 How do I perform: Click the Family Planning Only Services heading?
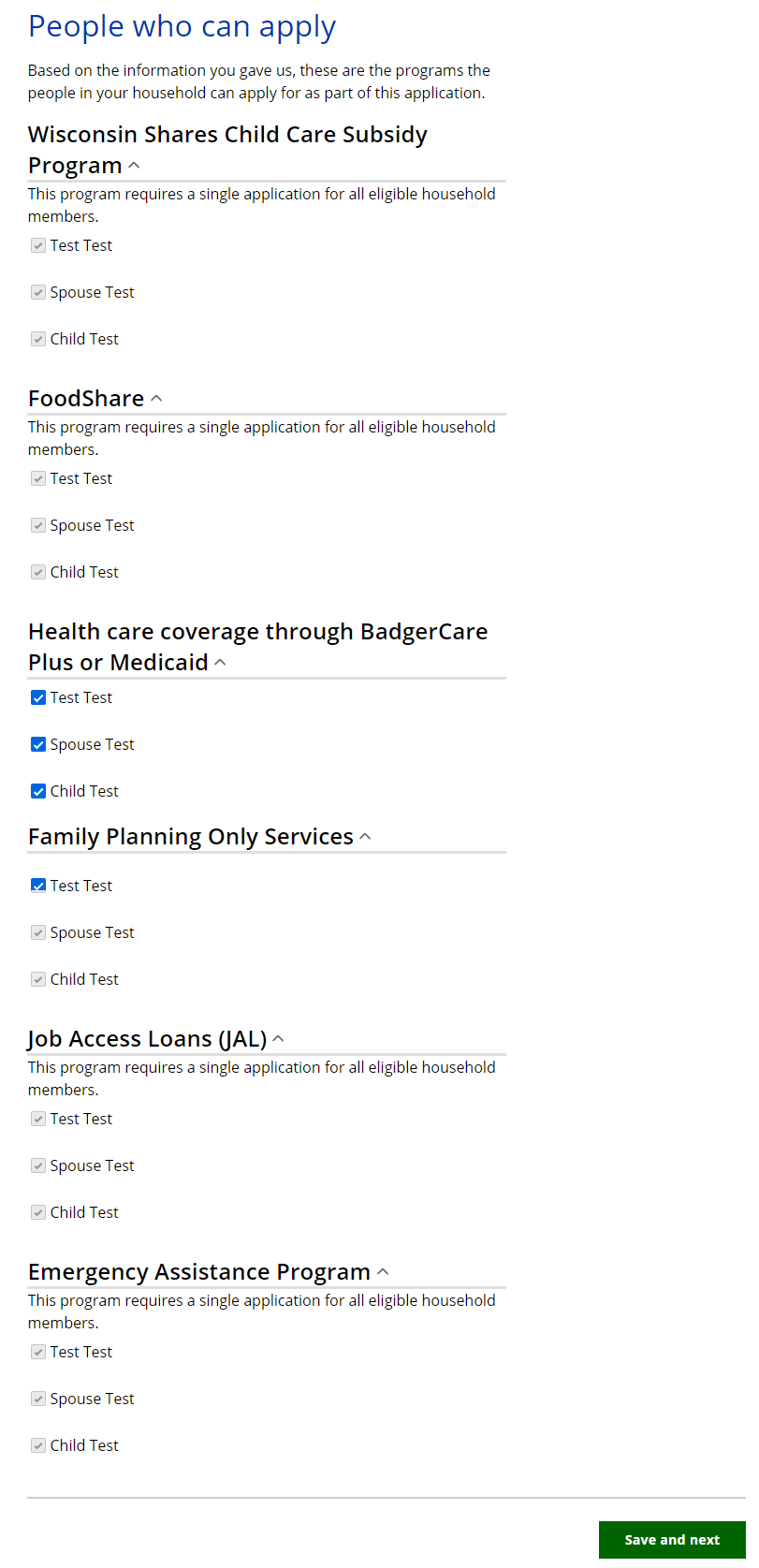pos(191,837)
